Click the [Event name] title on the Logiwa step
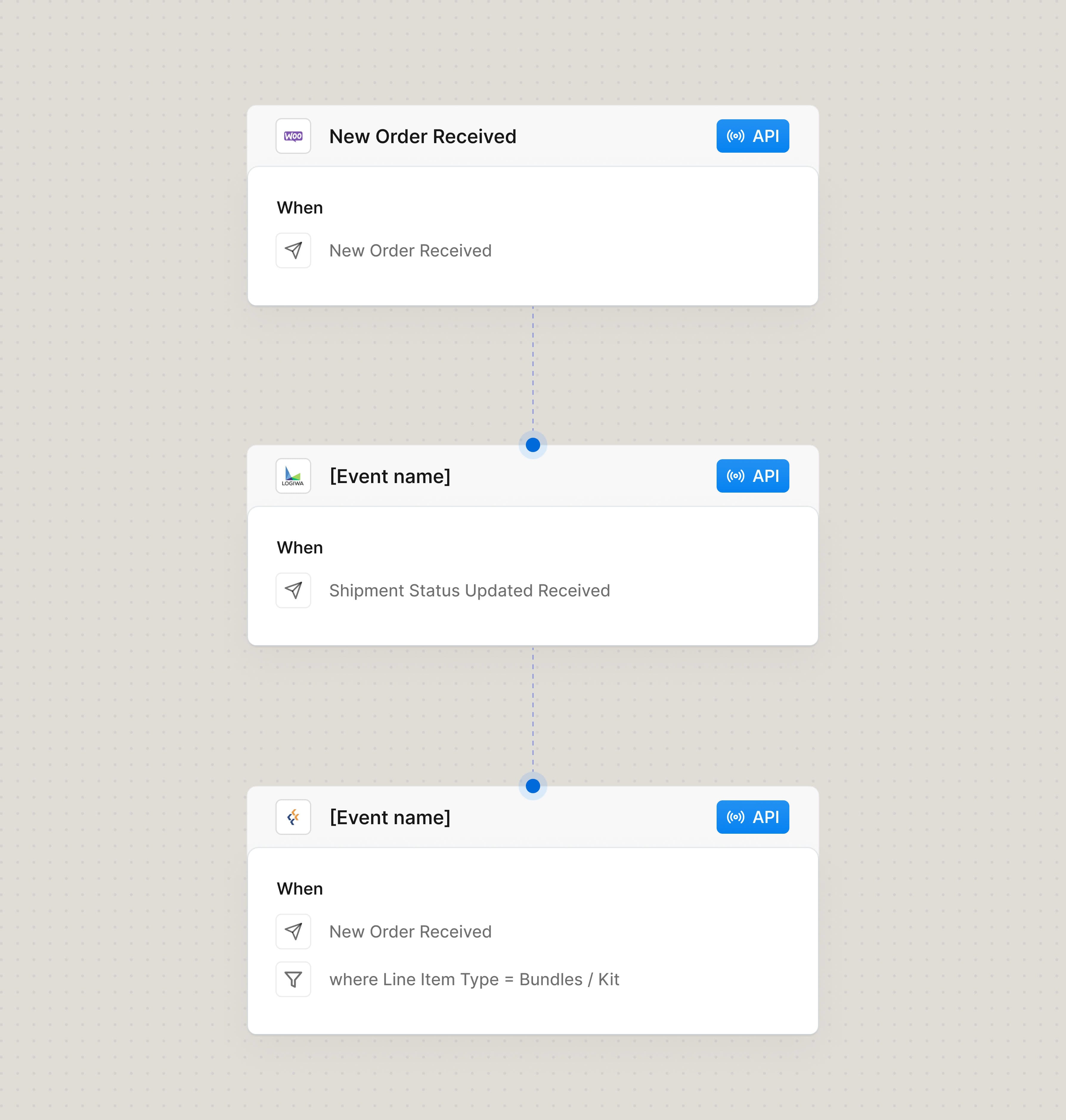1066x1120 pixels. click(391, 477)
